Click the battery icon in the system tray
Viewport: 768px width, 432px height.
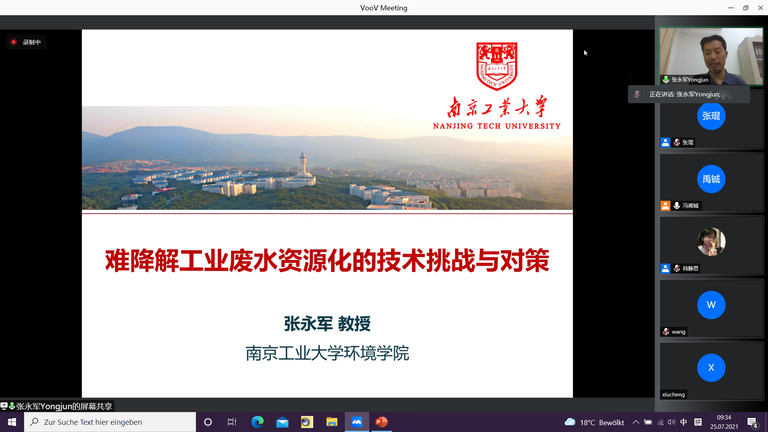pos(648,422)
